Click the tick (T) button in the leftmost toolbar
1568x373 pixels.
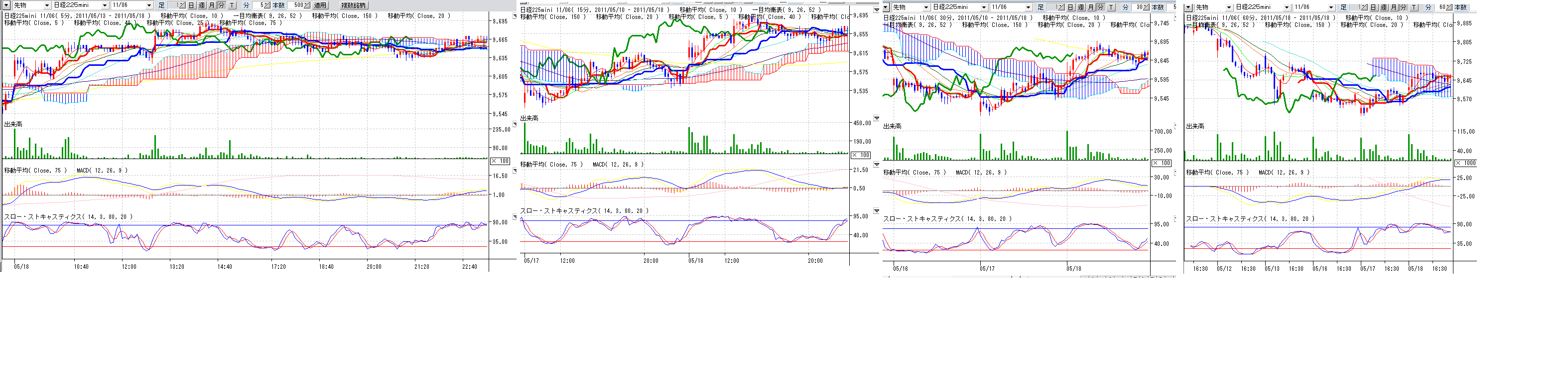[x=232, y=5]
